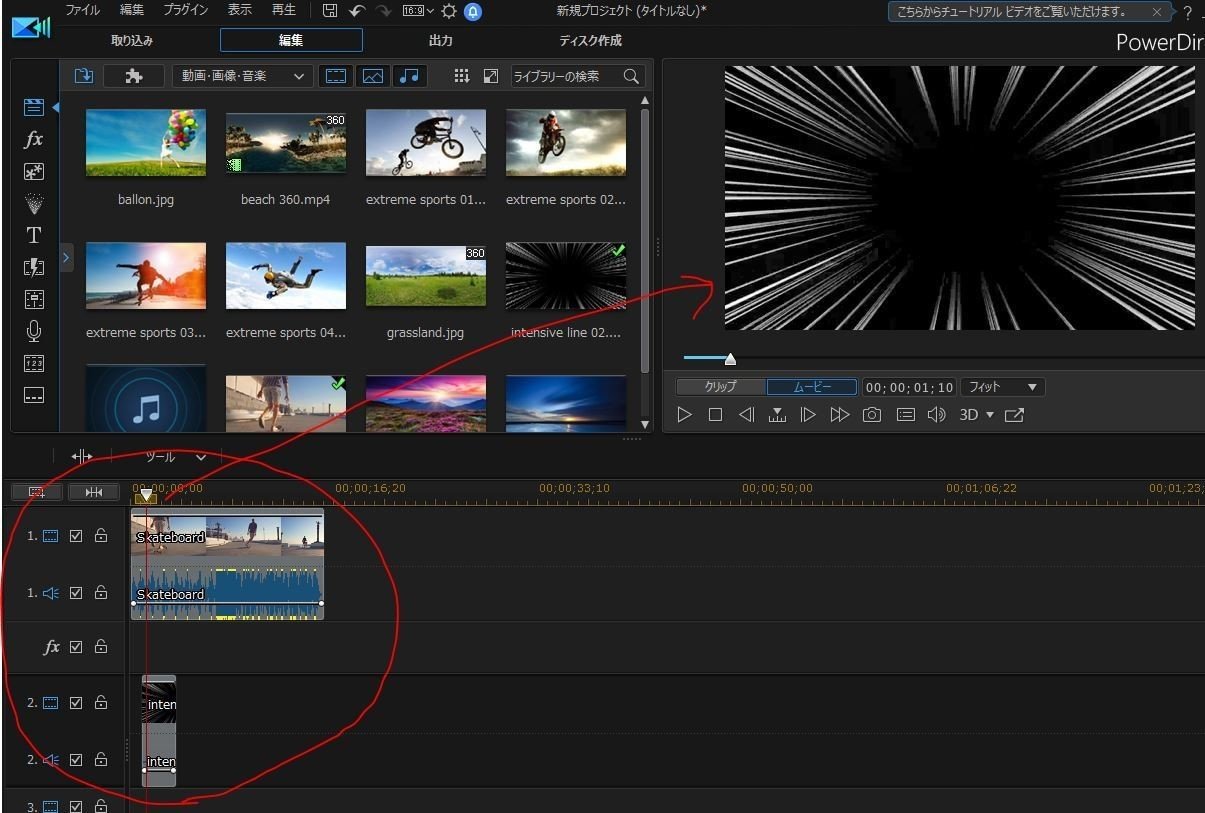This screenshot has width=1205, height=813.
Task: Lock the fx effect track
Action: 101,647
